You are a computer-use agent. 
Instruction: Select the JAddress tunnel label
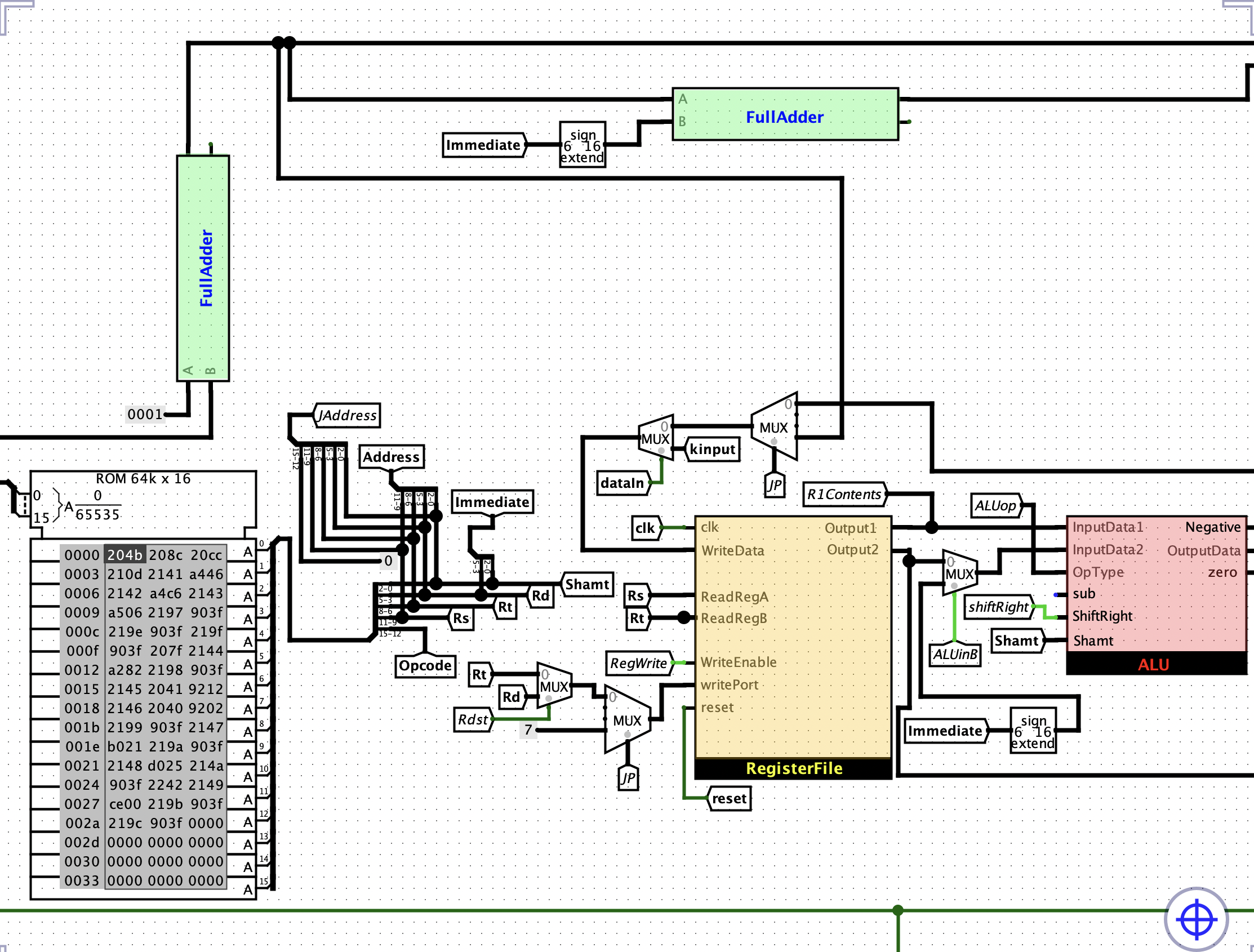tap(347, 415)
